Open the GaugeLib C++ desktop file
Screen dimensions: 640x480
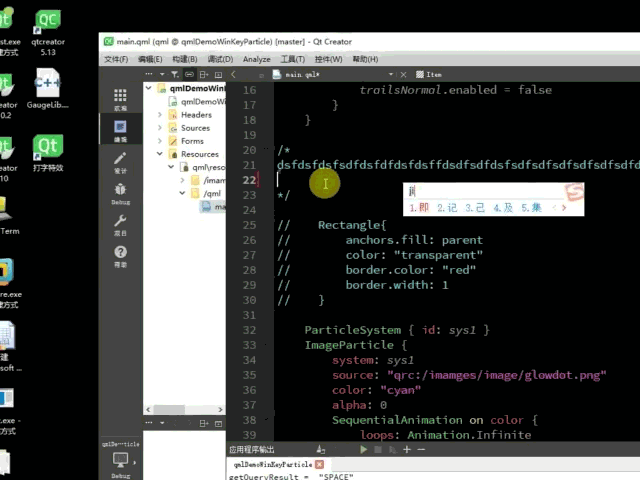point(48,89)
